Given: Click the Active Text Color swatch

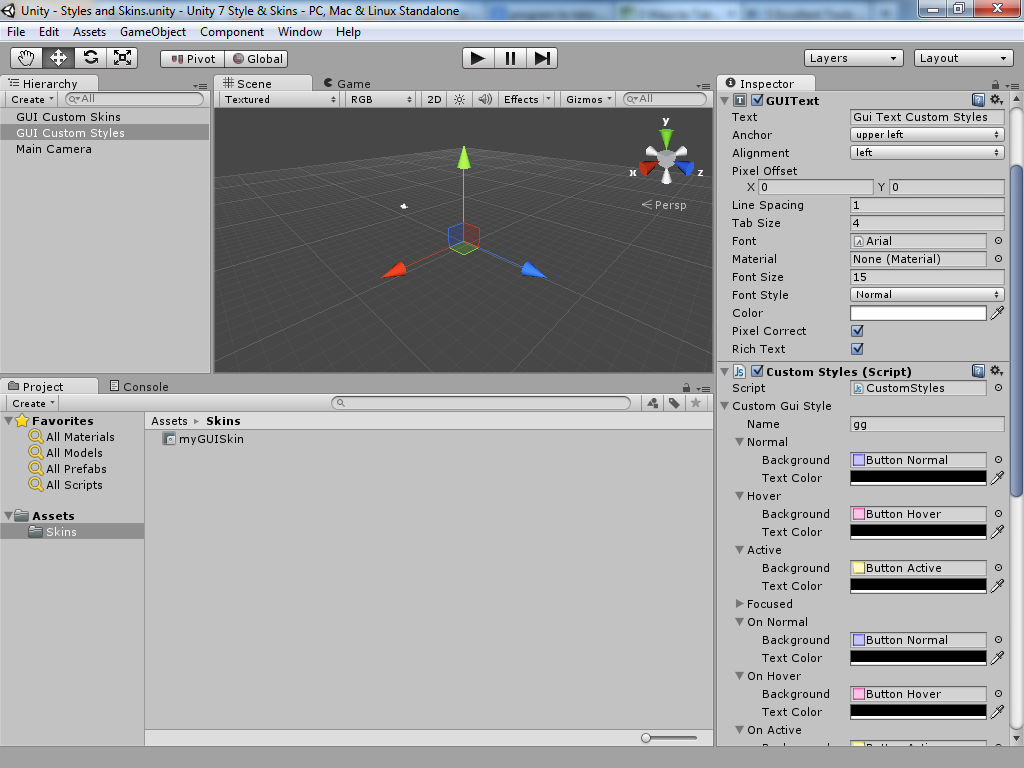Looking at the screenshot, I should (x=918, y=586).
